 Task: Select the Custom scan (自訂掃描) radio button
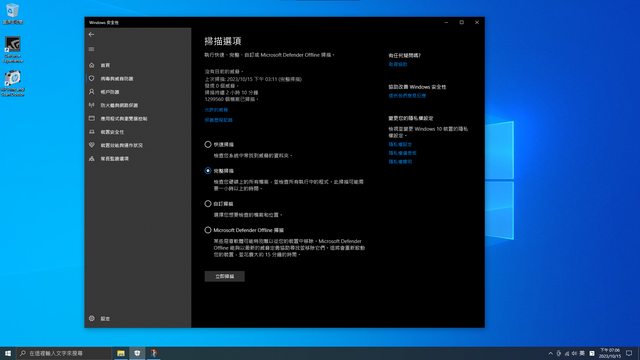click(x=208, y=204)
